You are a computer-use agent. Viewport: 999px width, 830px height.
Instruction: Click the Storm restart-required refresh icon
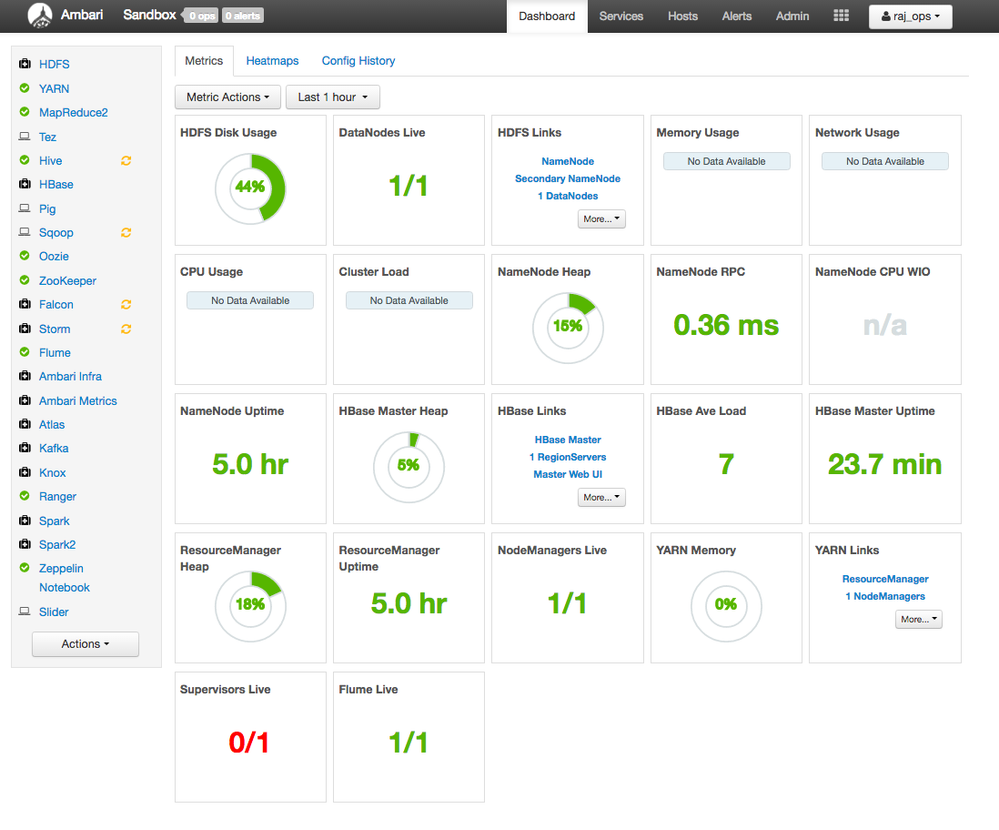126,329
